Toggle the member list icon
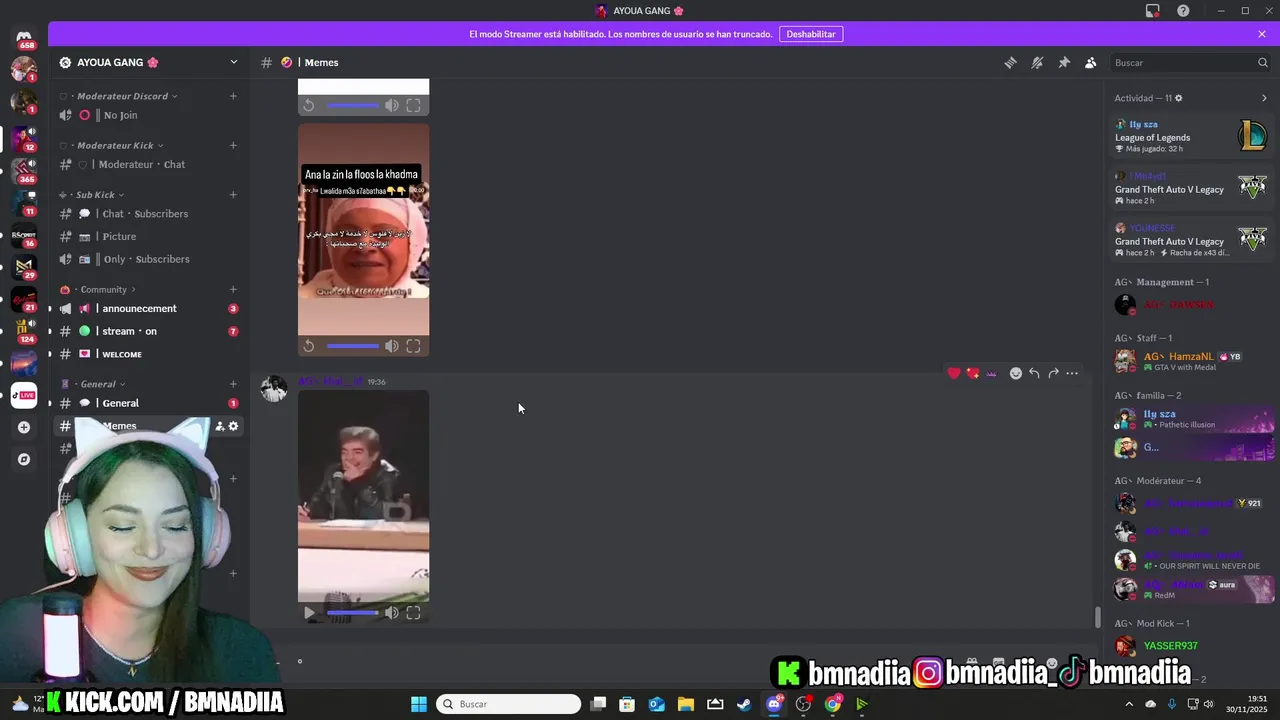Image resolution: width=1280 pixels, height=720 pixels. pos(1090,62)
